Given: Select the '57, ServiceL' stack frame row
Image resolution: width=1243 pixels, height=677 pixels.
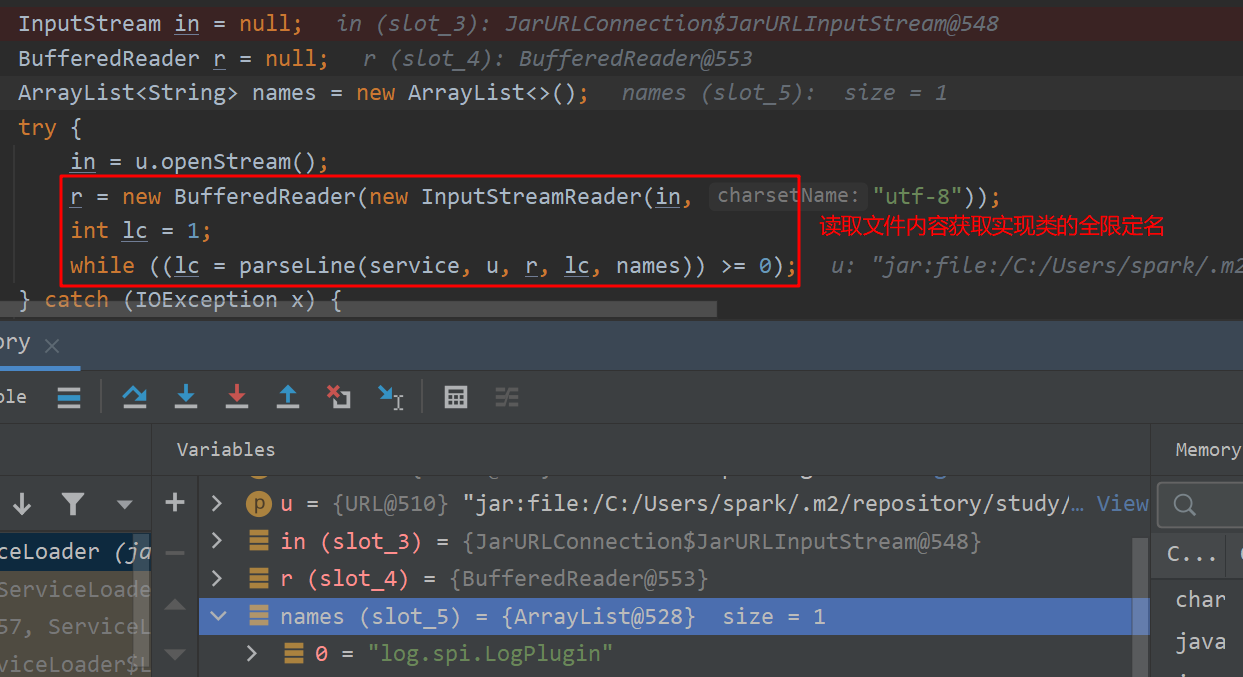Looking at the screenshot, I should (75, 627).
